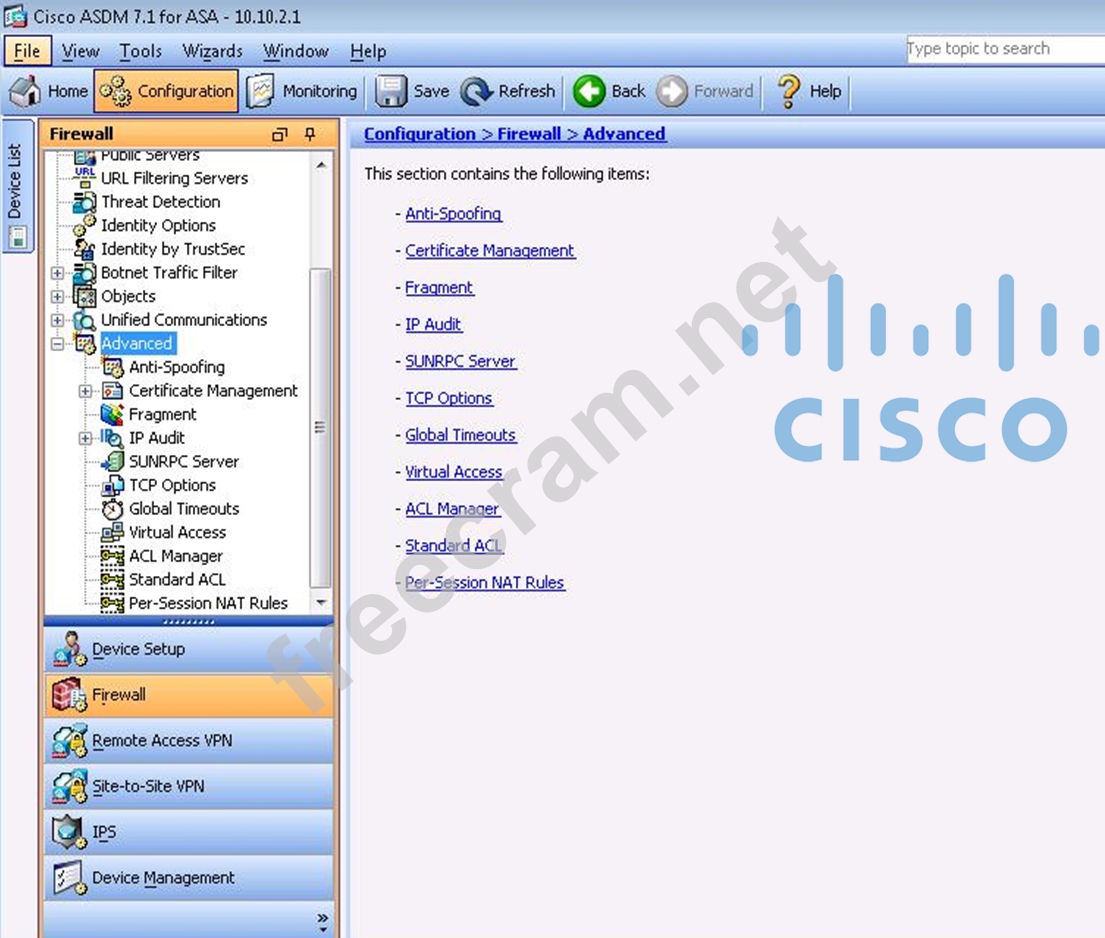The width and height of the screenshot is (1105, 938).
Task: Expand the Botnet Traffic Filter node
Action: click(57, 273)
